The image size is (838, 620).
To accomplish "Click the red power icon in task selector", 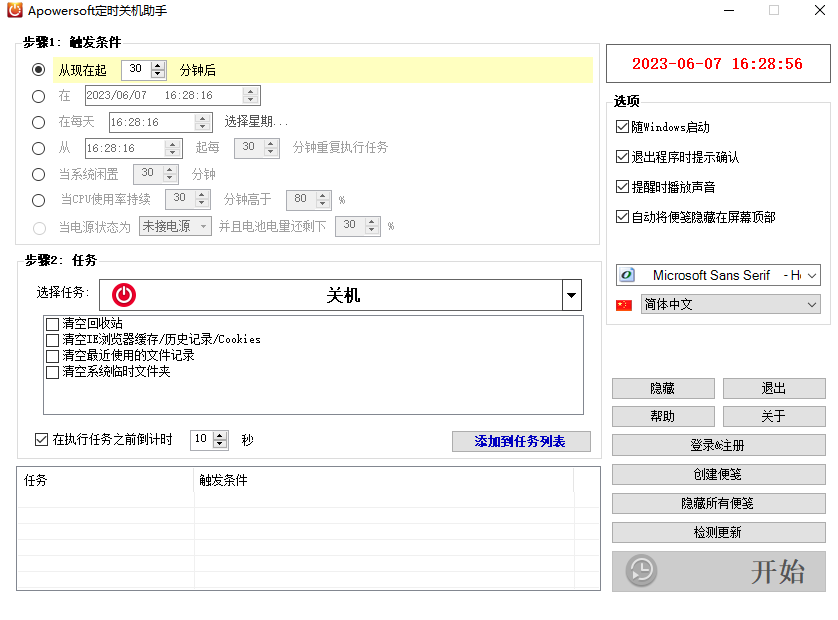I will tap(123, 295).
